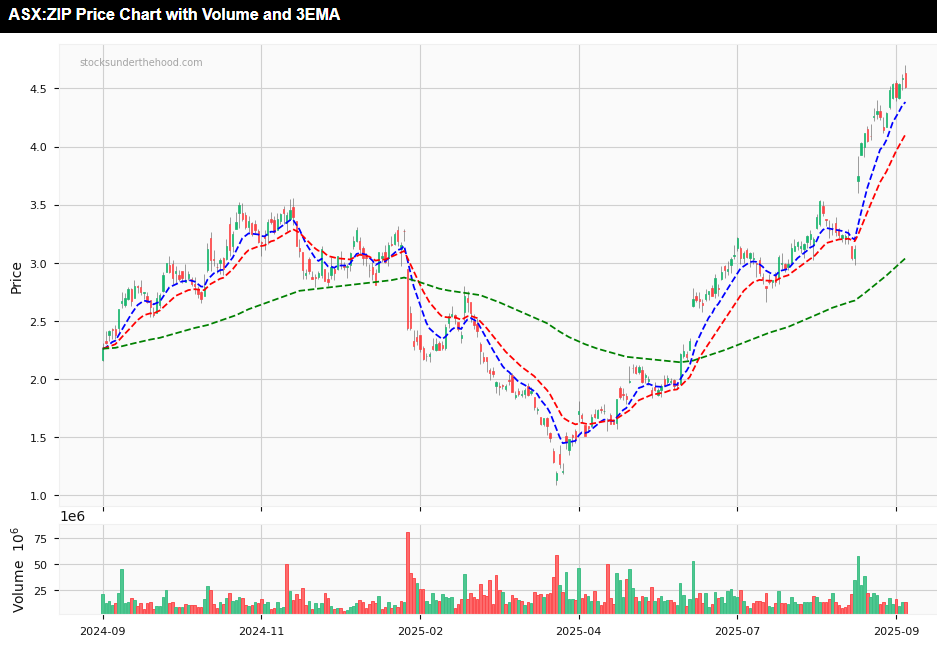Click the 2024-11 date tick label
Image resolution: width=937 pixels, height=646 pixels.
(261, 631)
